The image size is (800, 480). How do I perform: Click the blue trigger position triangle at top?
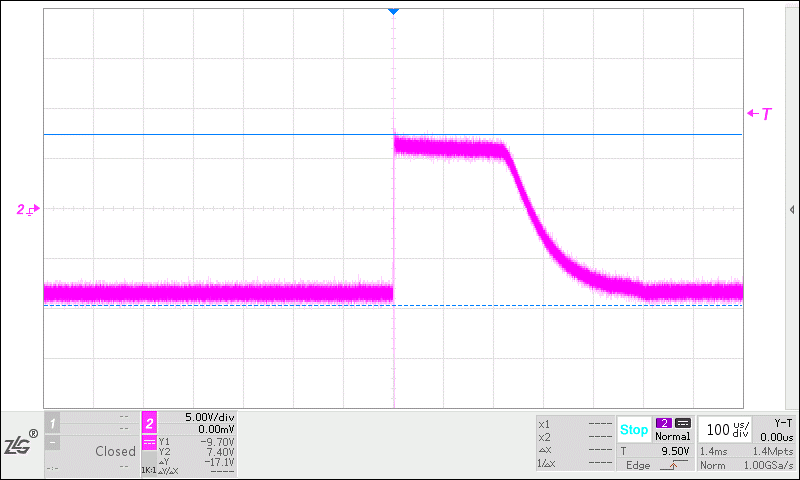click(393, 11)
